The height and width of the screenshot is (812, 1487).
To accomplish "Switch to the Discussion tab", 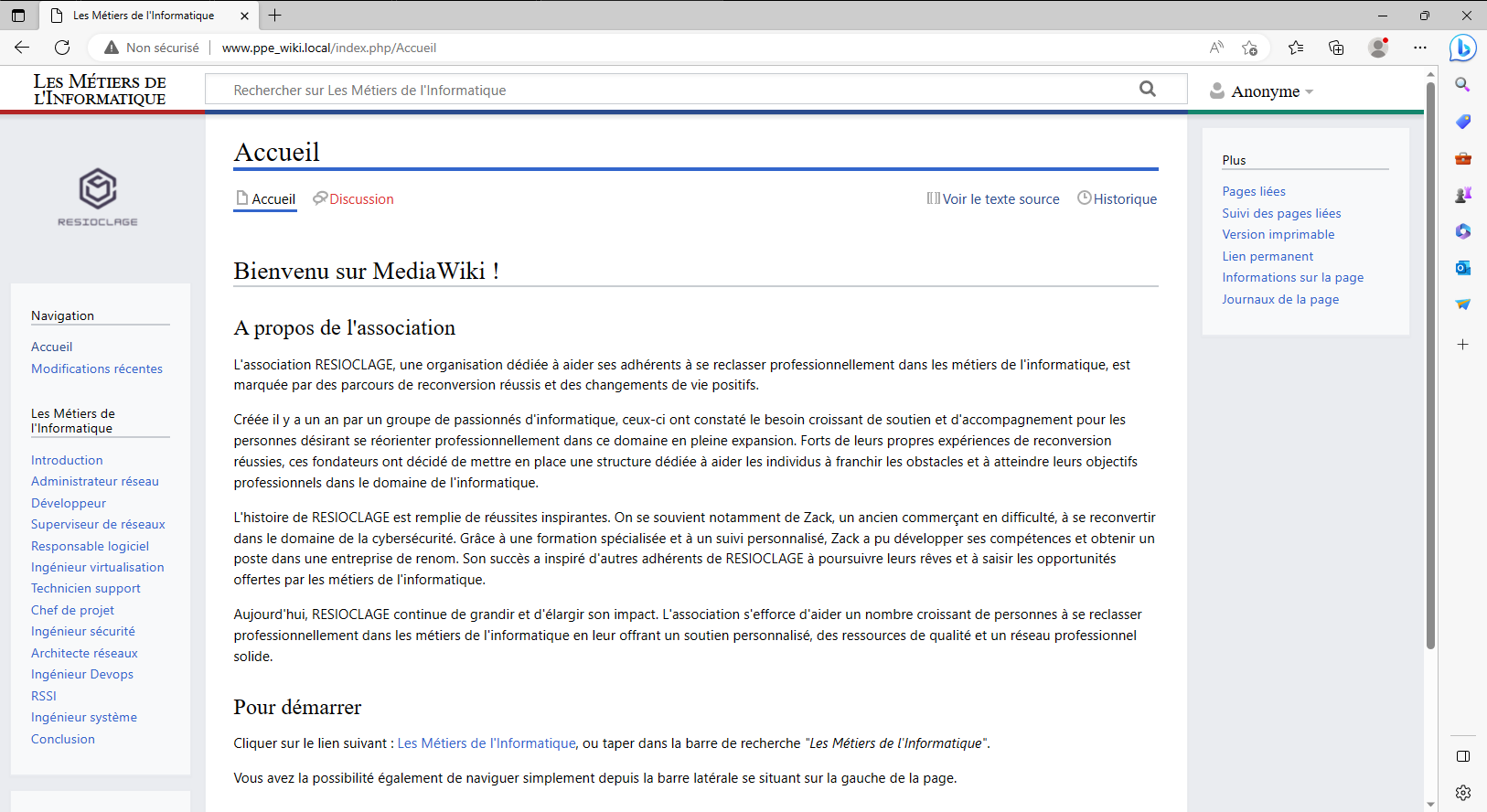I will (x=360, y=199).
